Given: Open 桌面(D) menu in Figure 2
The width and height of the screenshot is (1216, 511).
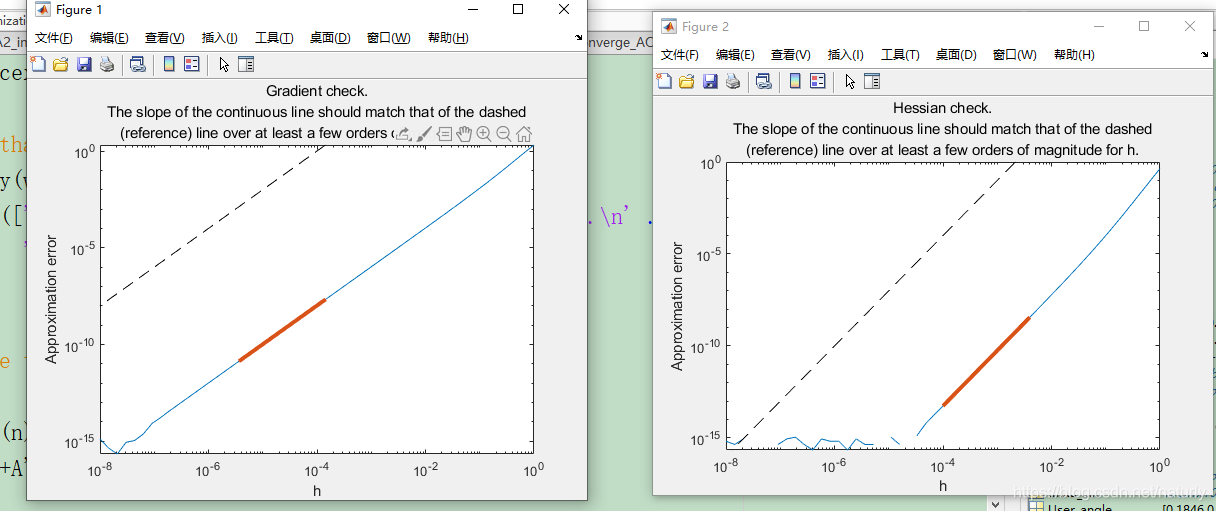Looking at the screenshot, I should pyautogui.click(x=956, y=55).
